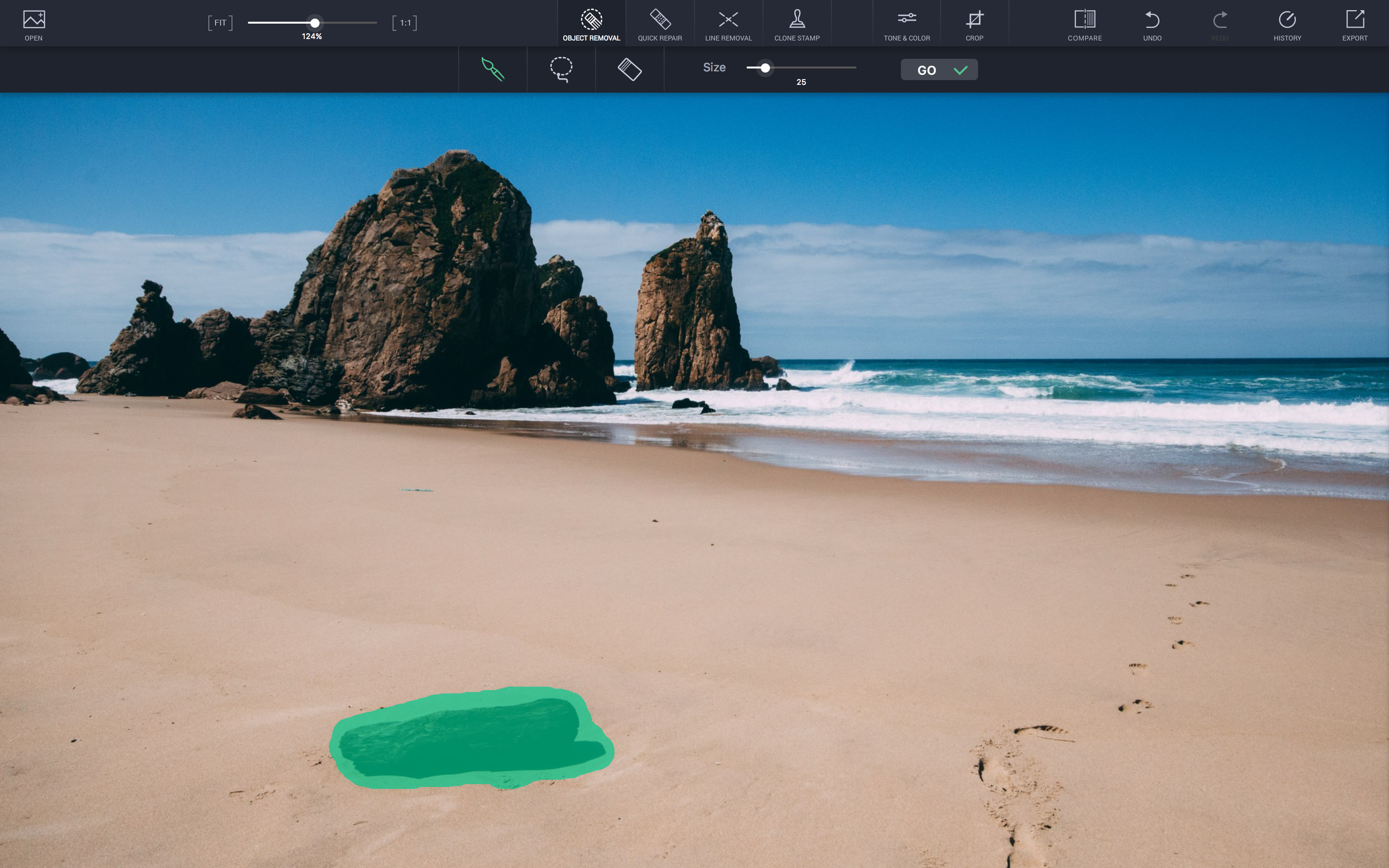1389x868 pixels.
Task: Click the GO button to apply
Action: tap(938, 69)
